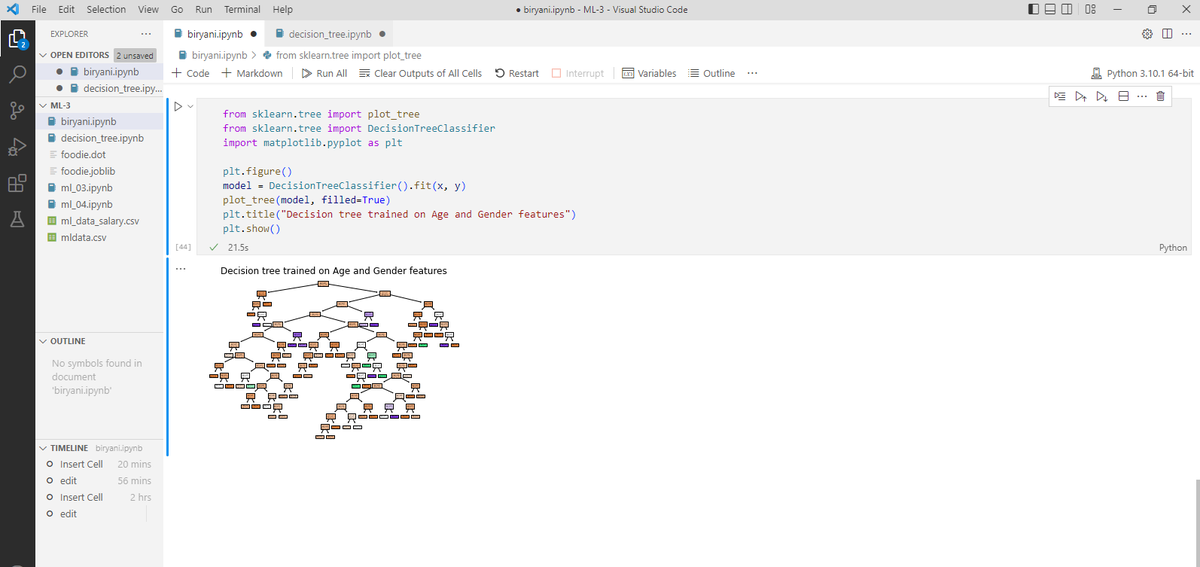The height and width of the screenshot is (567, 1200).
Task: Open Explorer views and more actions ellipsis
Action: coord(146,34)
